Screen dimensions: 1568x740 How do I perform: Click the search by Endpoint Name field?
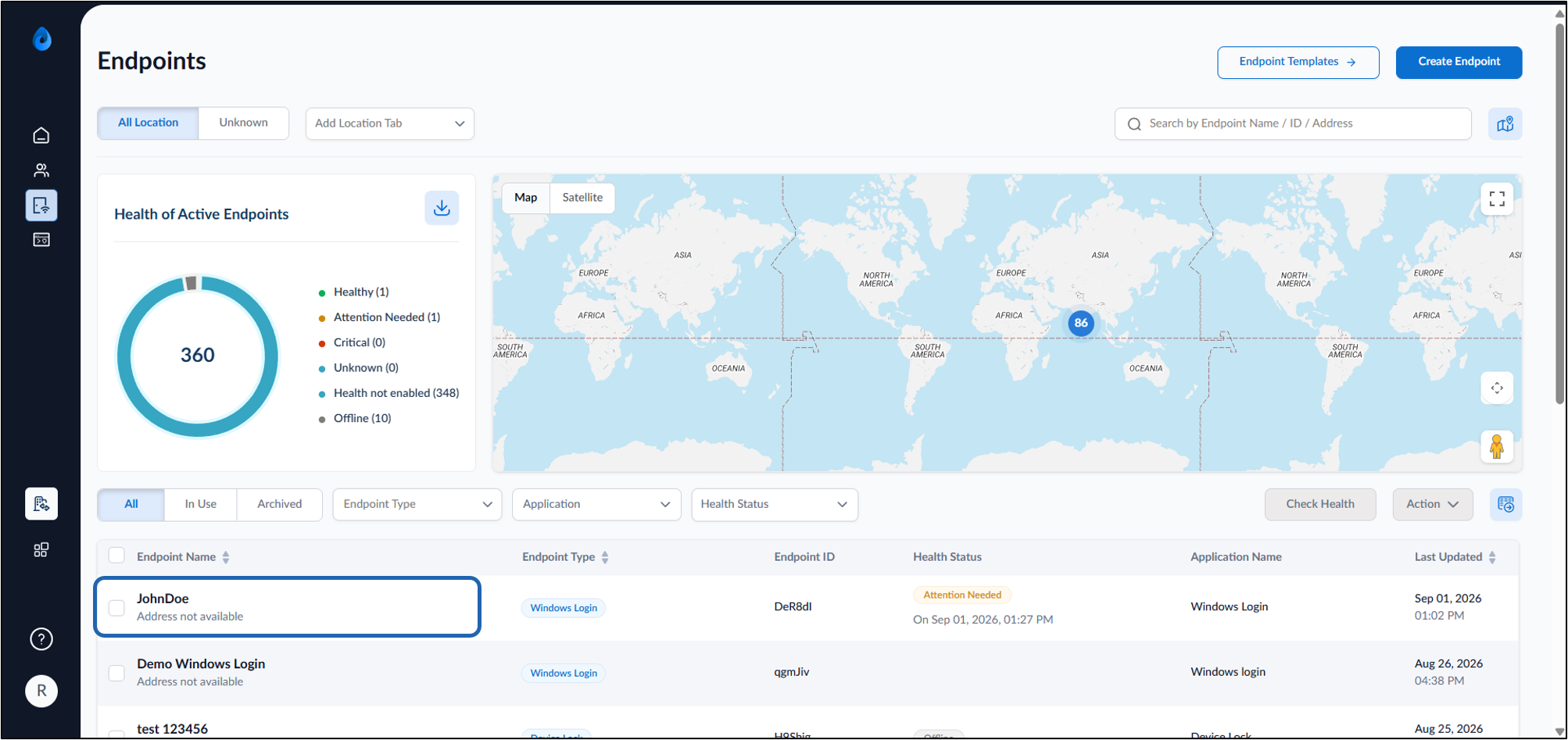click(x=1293, y=123)
